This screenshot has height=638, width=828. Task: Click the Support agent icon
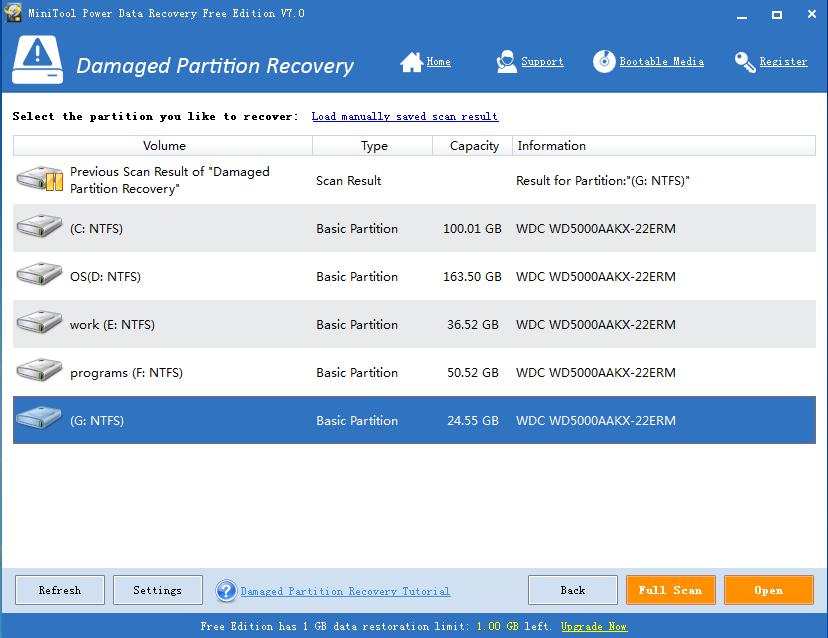coord(506,62)
